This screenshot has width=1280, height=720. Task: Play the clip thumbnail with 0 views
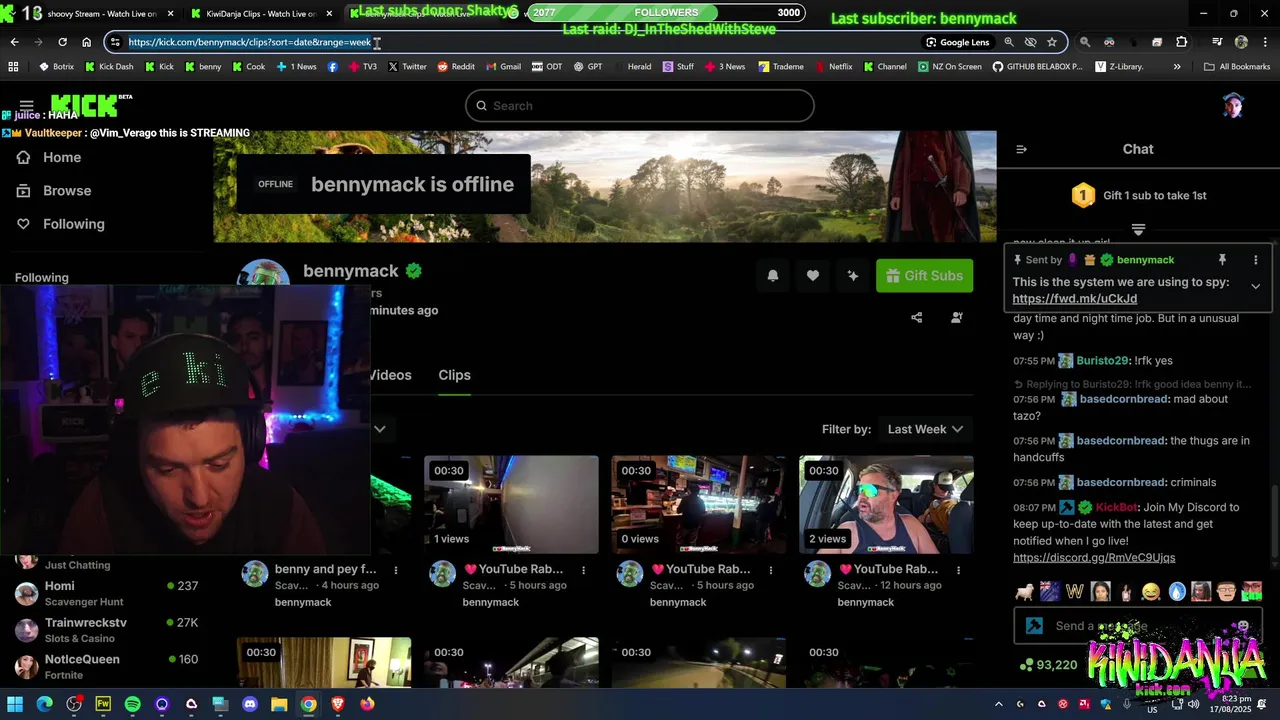[698, 505]
